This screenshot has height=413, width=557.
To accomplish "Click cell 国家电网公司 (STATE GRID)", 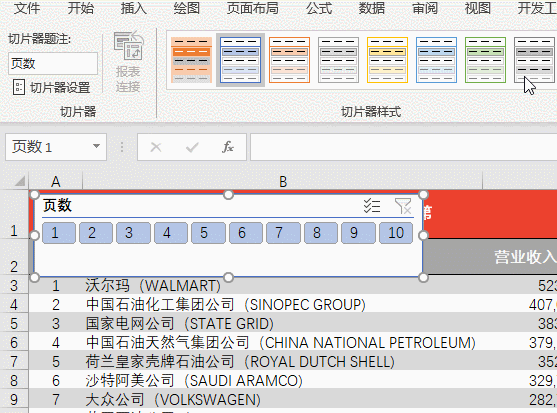I will tap(283, 324).
